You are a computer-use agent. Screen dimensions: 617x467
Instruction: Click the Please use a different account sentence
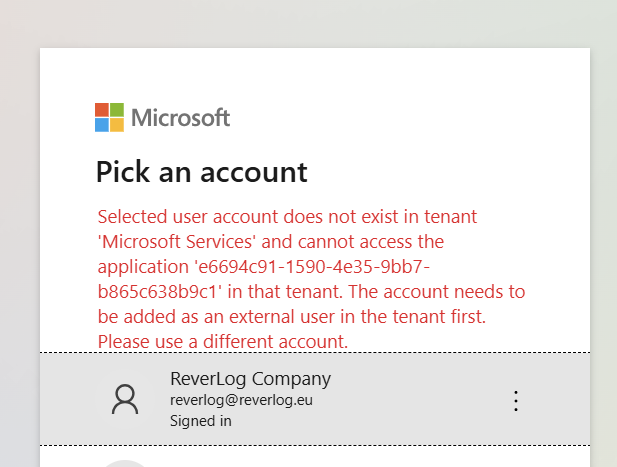point(223,341)
